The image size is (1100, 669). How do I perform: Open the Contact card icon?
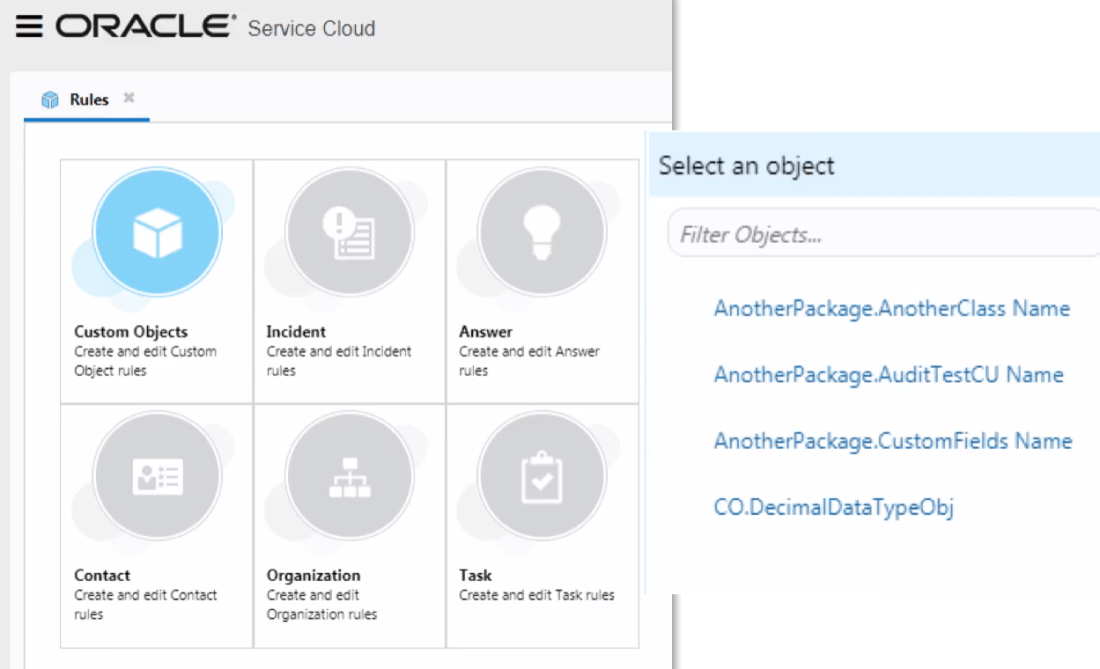click(157, 476)
